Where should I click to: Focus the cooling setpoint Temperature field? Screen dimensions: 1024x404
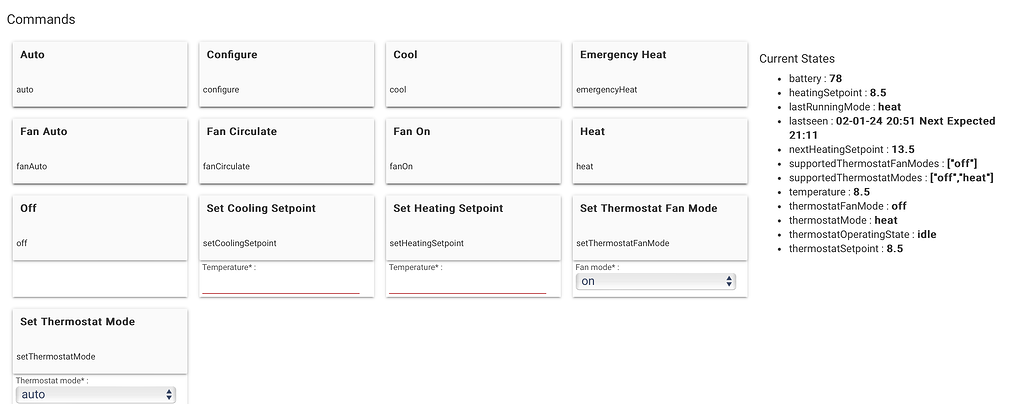pos(281,286)
